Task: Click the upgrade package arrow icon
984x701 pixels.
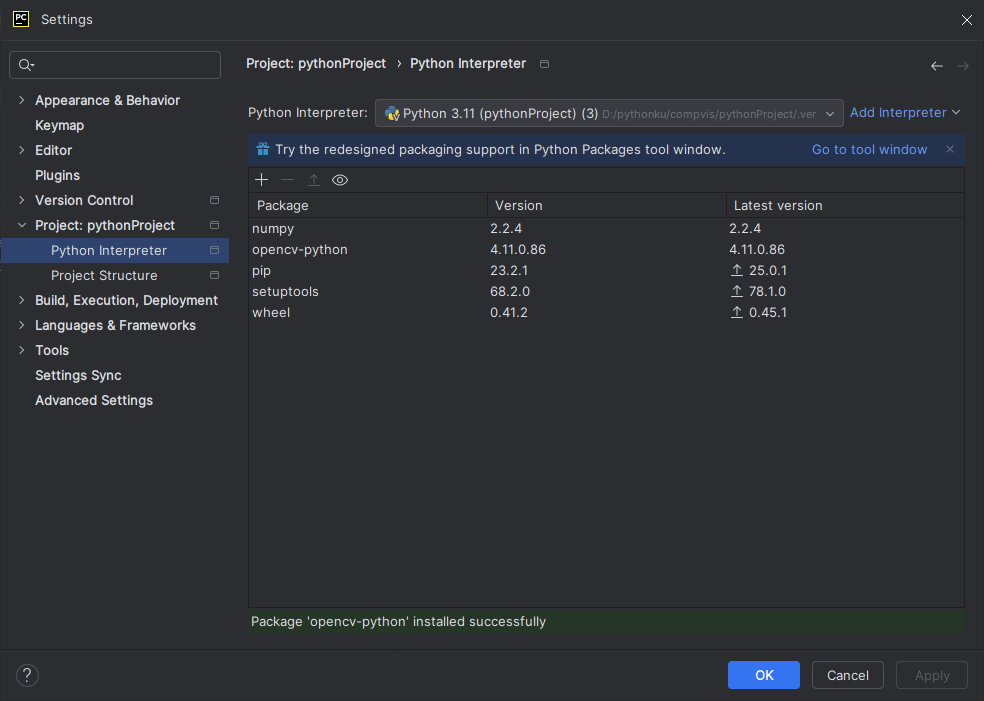Action: (x=314, y=180)
